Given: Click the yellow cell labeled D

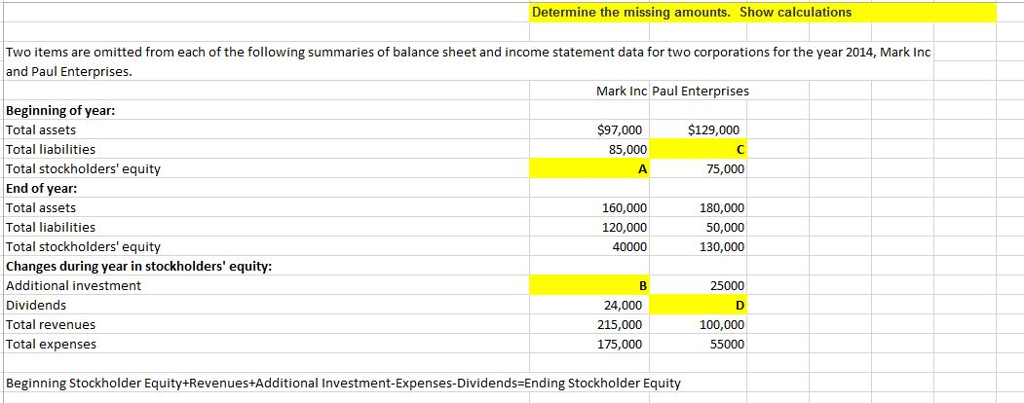Looking at the screenshot, I should coord(699,305).
